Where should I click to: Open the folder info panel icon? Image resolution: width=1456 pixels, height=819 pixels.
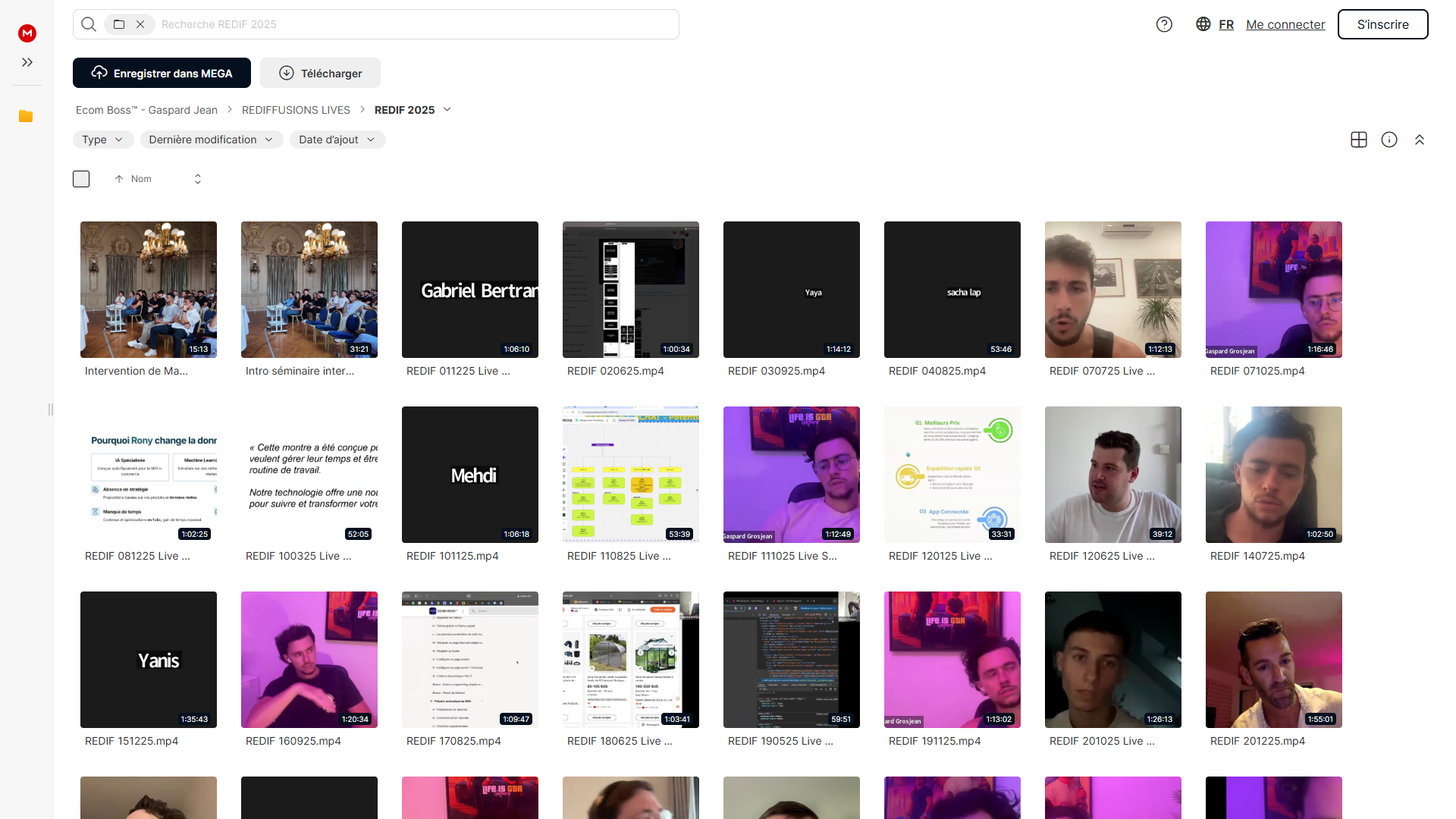click(1389, 140)
